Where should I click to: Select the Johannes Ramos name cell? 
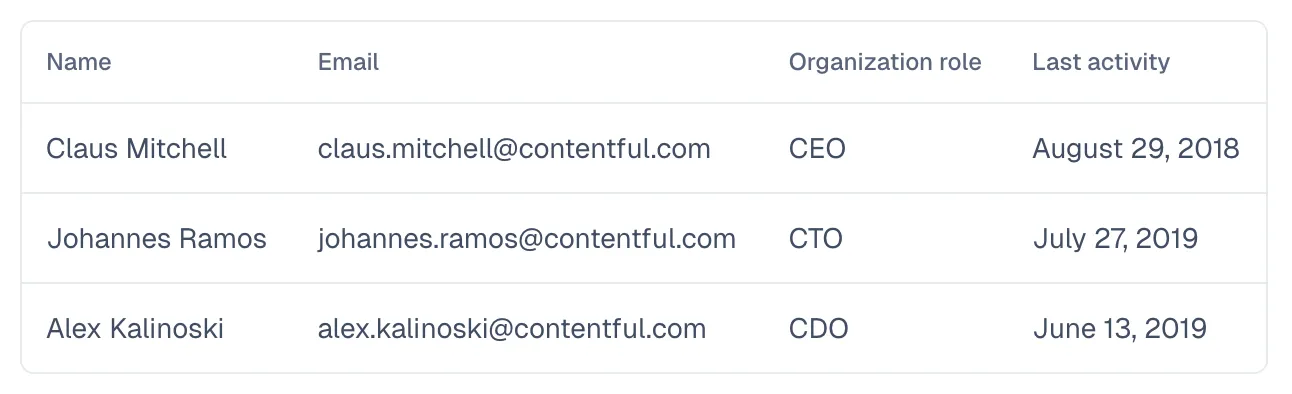pyautogui.click(x=157, y=239)
